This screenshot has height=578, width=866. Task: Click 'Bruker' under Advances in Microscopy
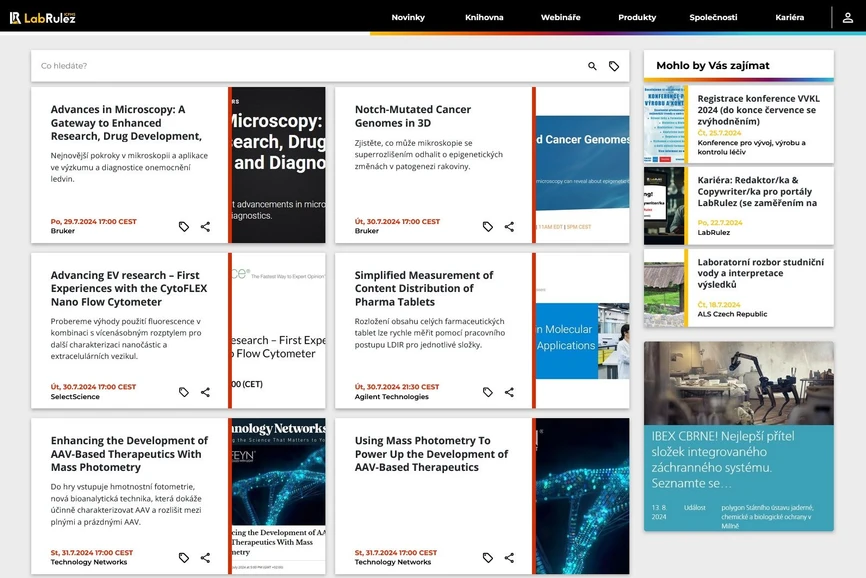[x=62, y=231]
